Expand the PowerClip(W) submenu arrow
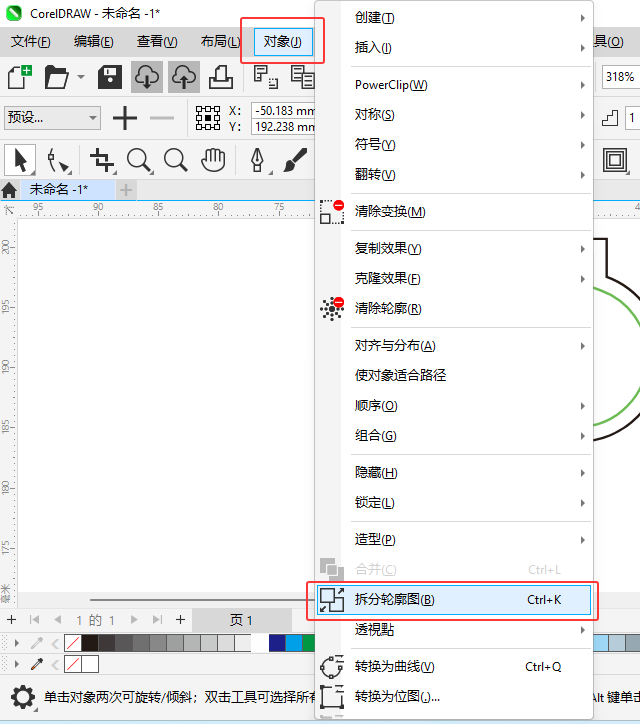Viewport: 640px width, 724px height. 583,85
